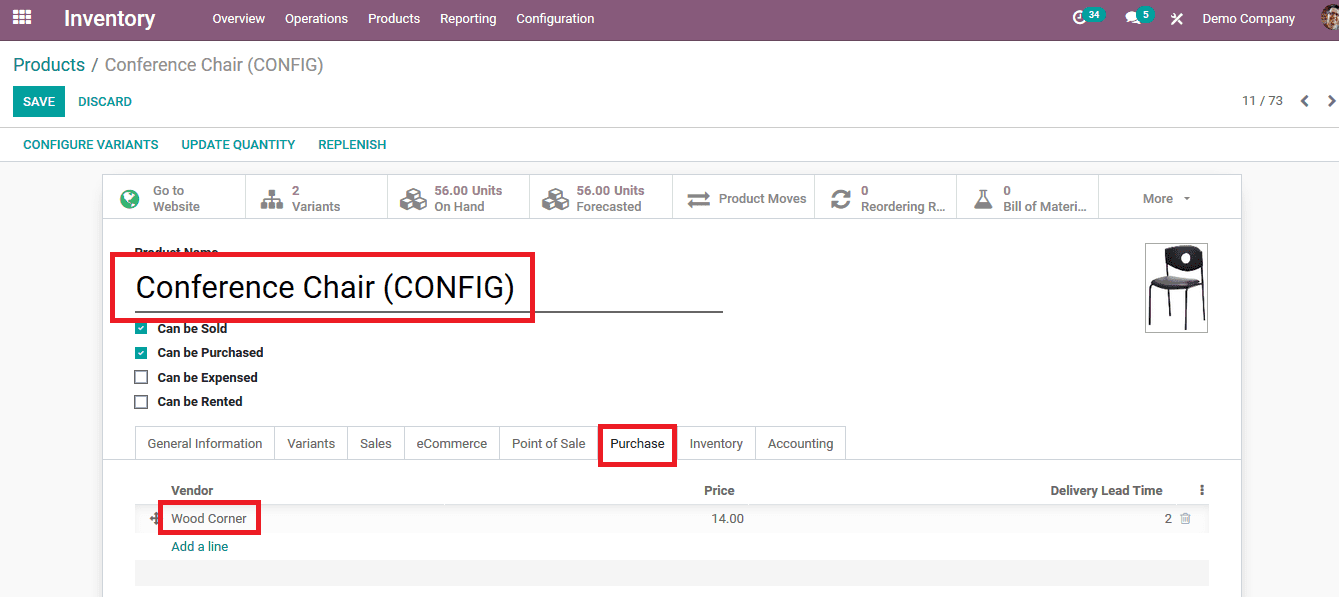Click the Wood Corner vendor cell

click(x=209, y=519)
